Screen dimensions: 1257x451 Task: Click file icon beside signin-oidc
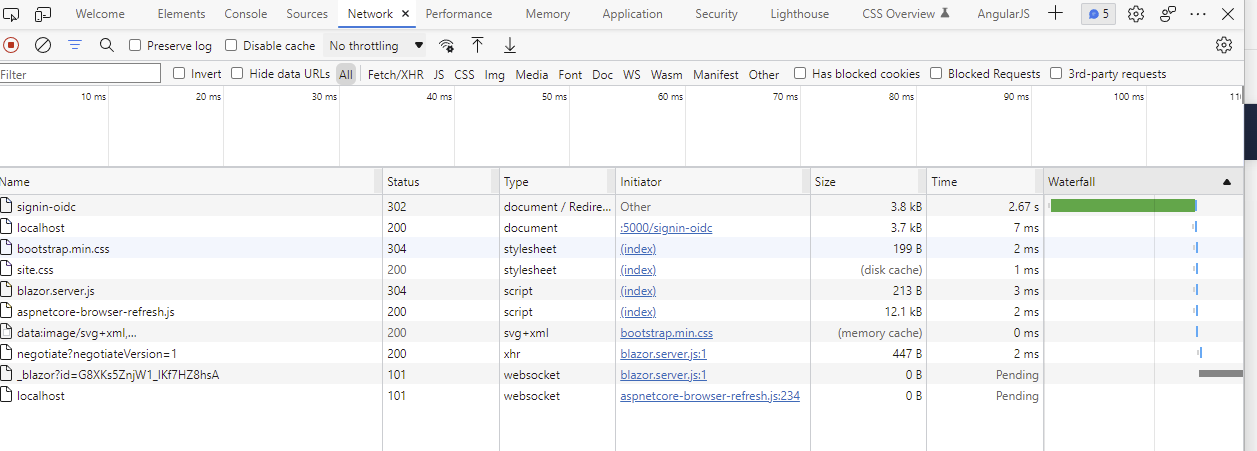click(x=7, y=207)
